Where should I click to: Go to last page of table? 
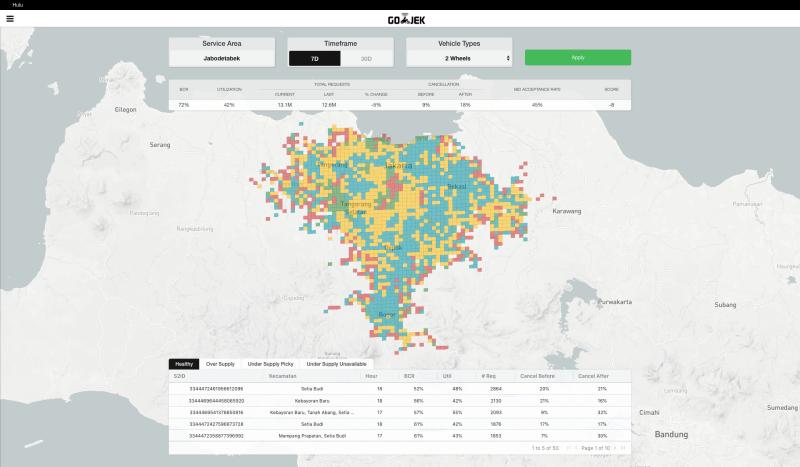click(x=622, y=448)
